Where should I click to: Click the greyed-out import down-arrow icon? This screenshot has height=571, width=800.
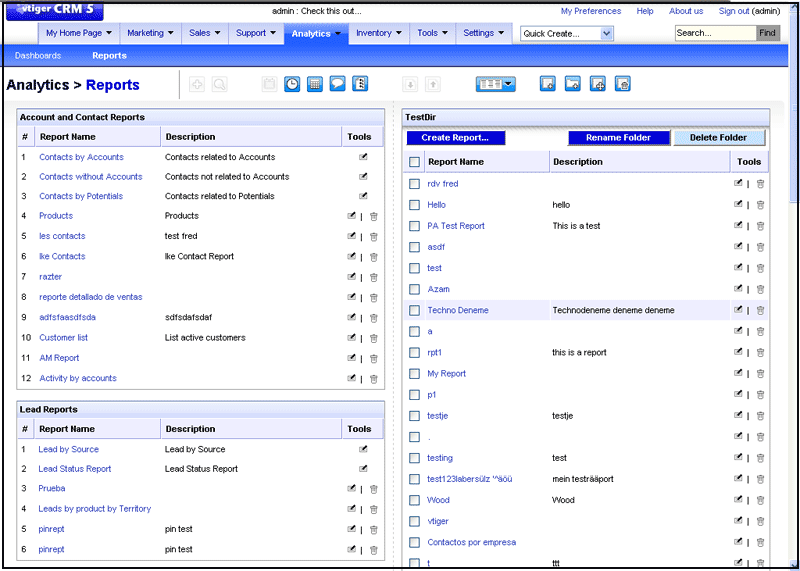410,85
